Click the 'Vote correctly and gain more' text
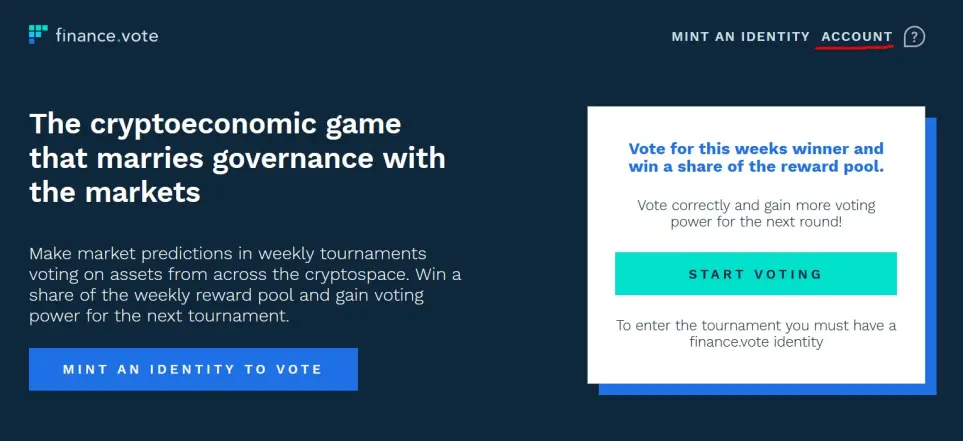This screenshot has width=963, height=441. tap(756, 213)
